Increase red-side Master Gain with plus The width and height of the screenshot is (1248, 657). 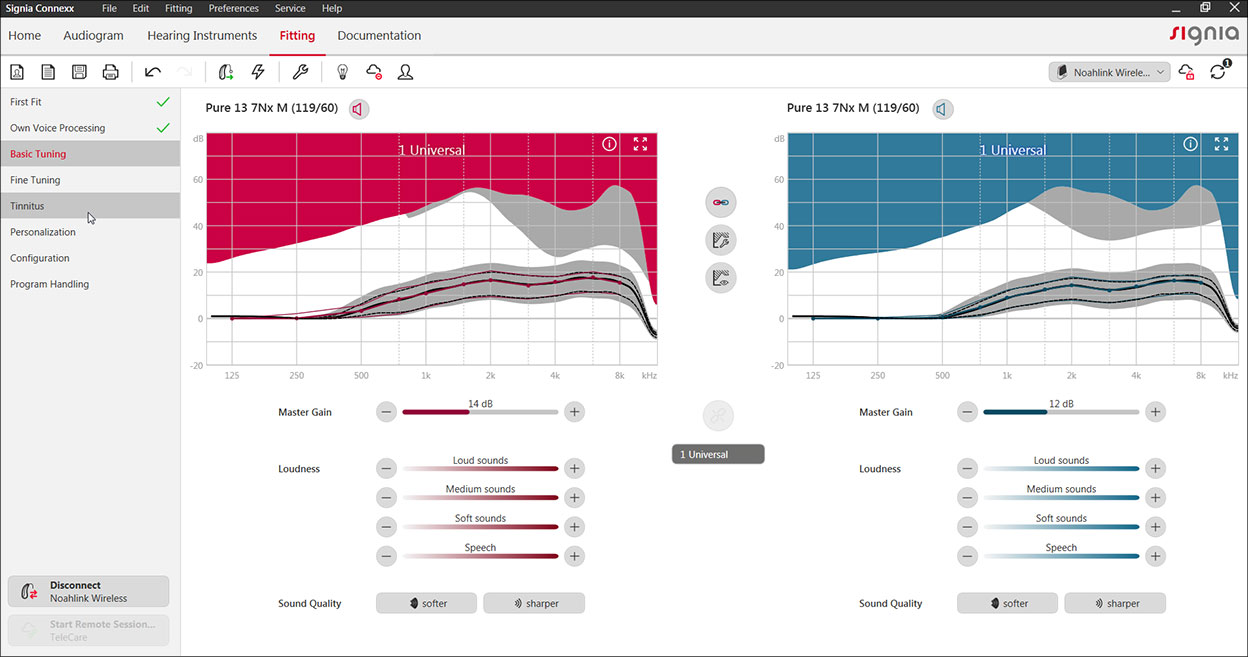574,411
